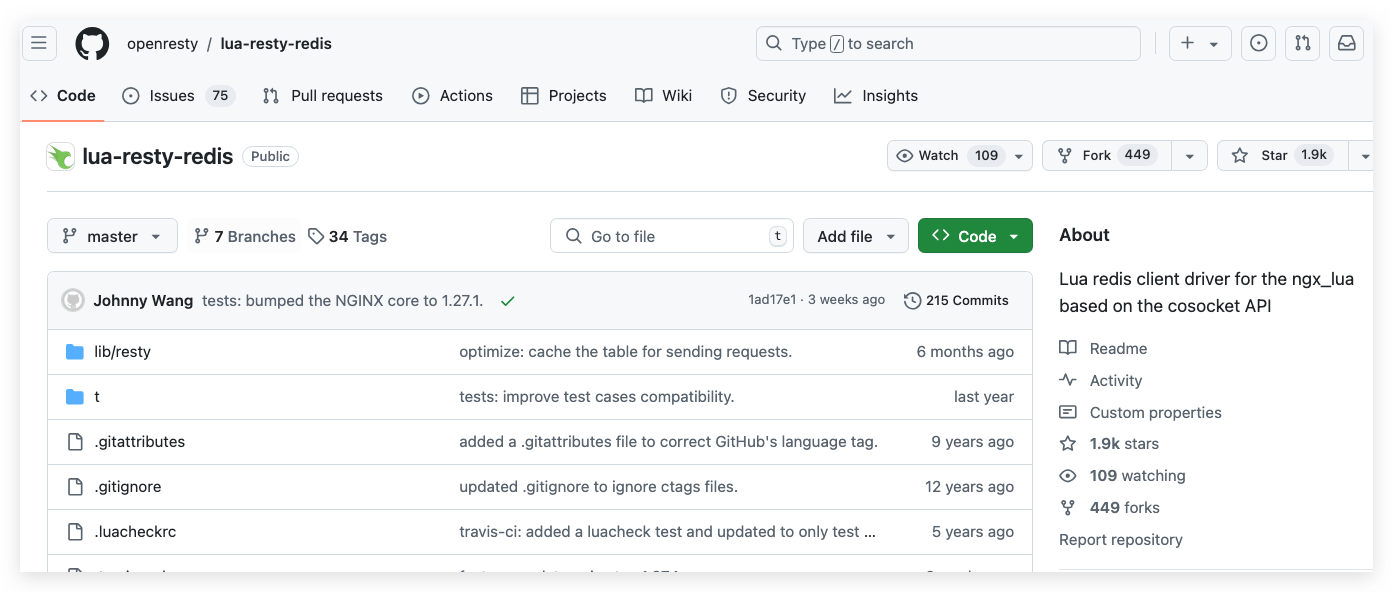Open the Activity link in About

pos(1100,381)
